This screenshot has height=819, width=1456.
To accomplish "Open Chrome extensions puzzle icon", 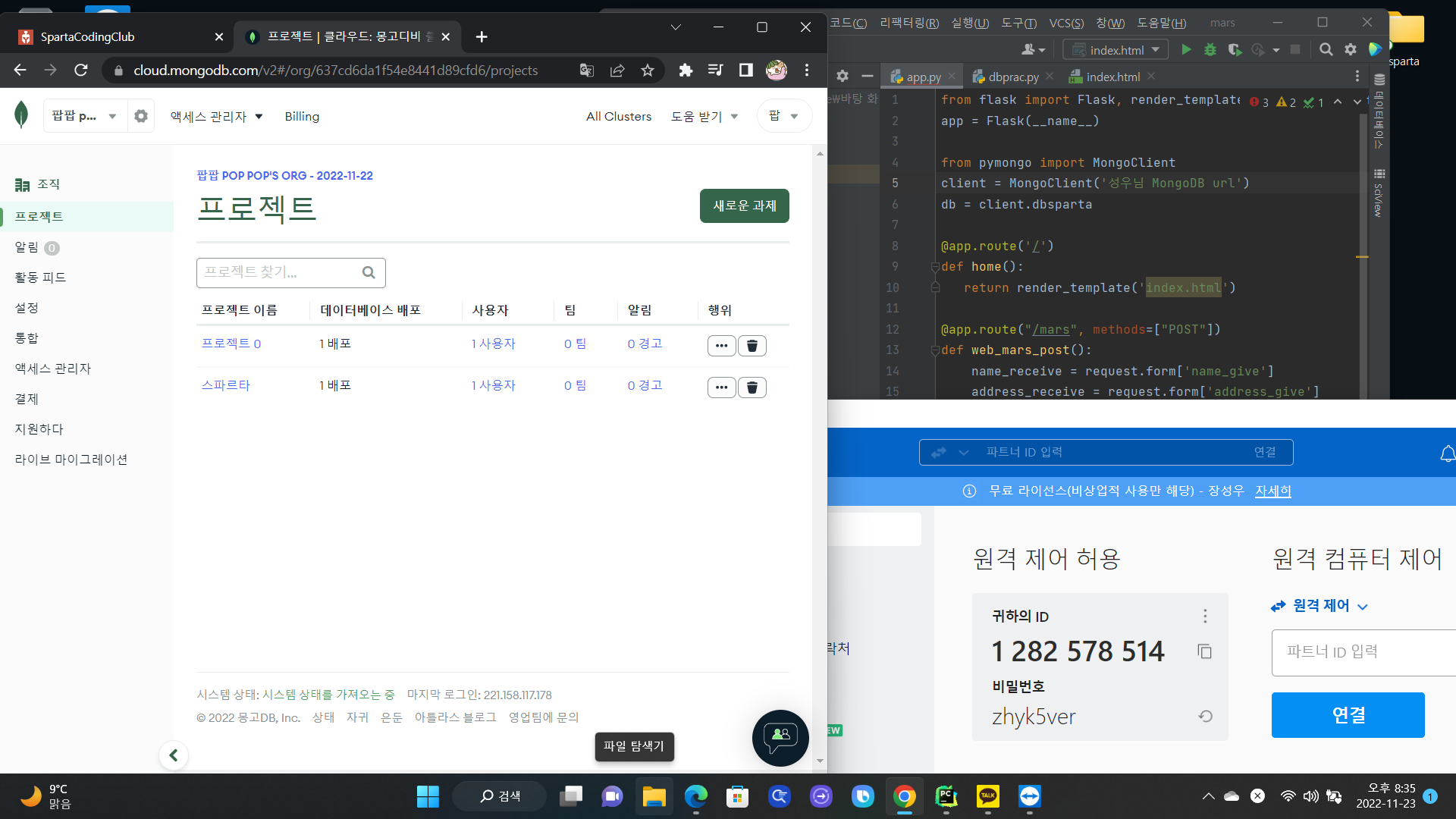I will pos(686,71).
